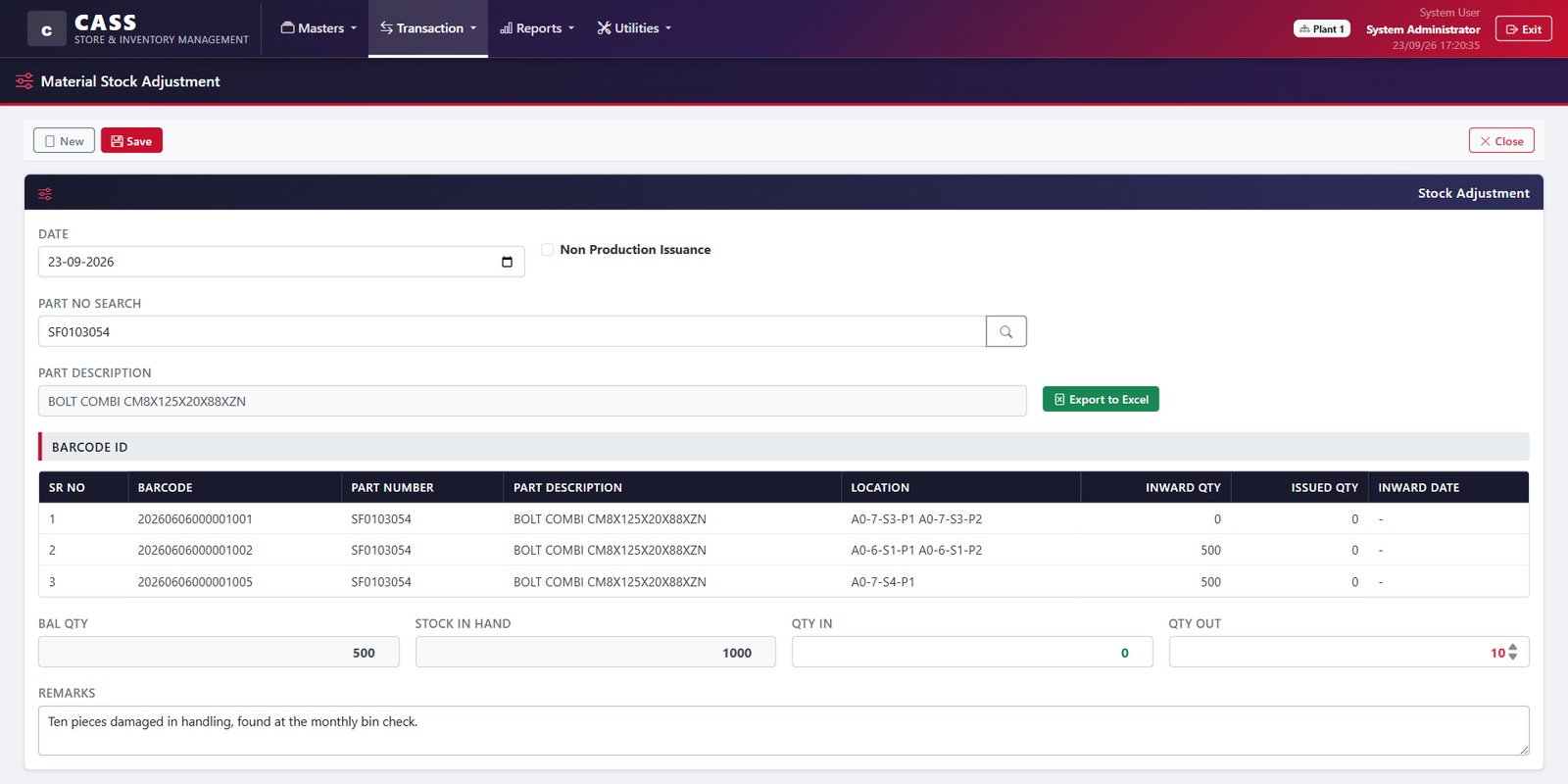
Task: Exit the application
Action: pyautogui.click(x=1524, y=29)
